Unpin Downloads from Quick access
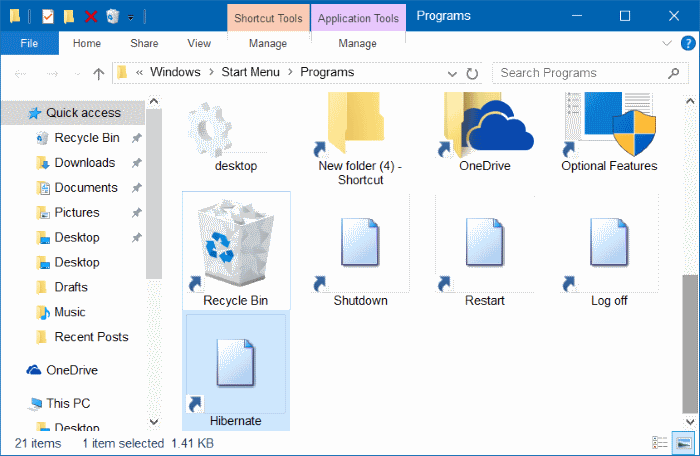700x456 pixels. click(x=136, y=163)
